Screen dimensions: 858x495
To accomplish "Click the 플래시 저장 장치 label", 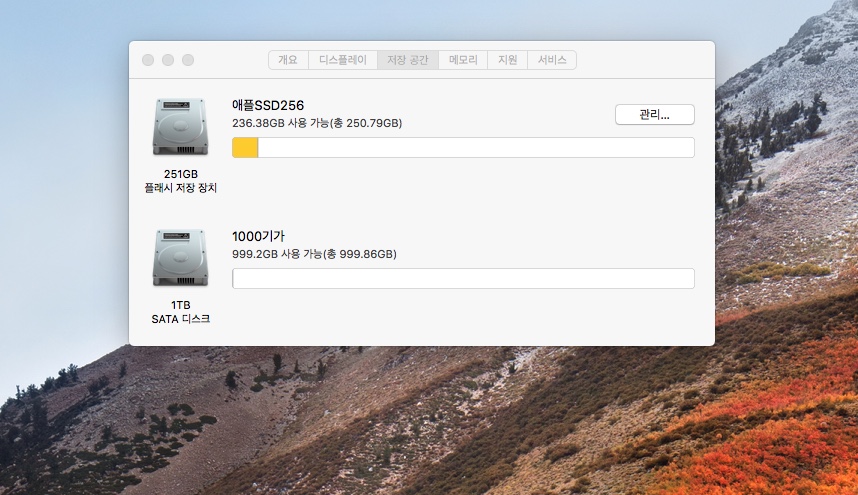I will coord(181,188).
